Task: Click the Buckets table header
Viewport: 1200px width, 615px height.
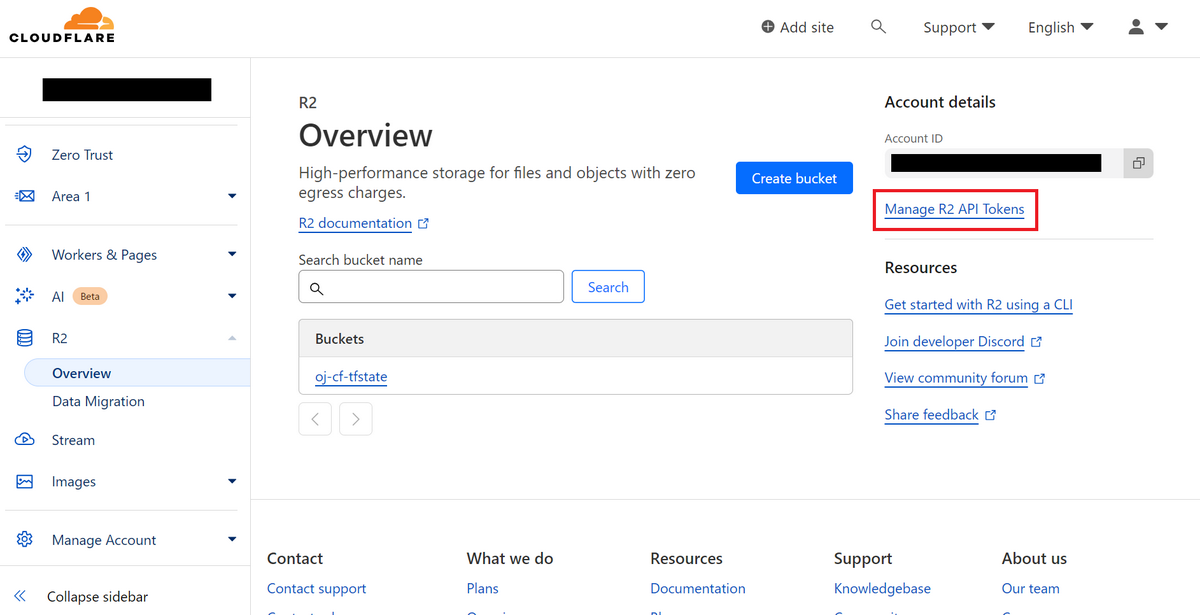Action: pos(575,339)
